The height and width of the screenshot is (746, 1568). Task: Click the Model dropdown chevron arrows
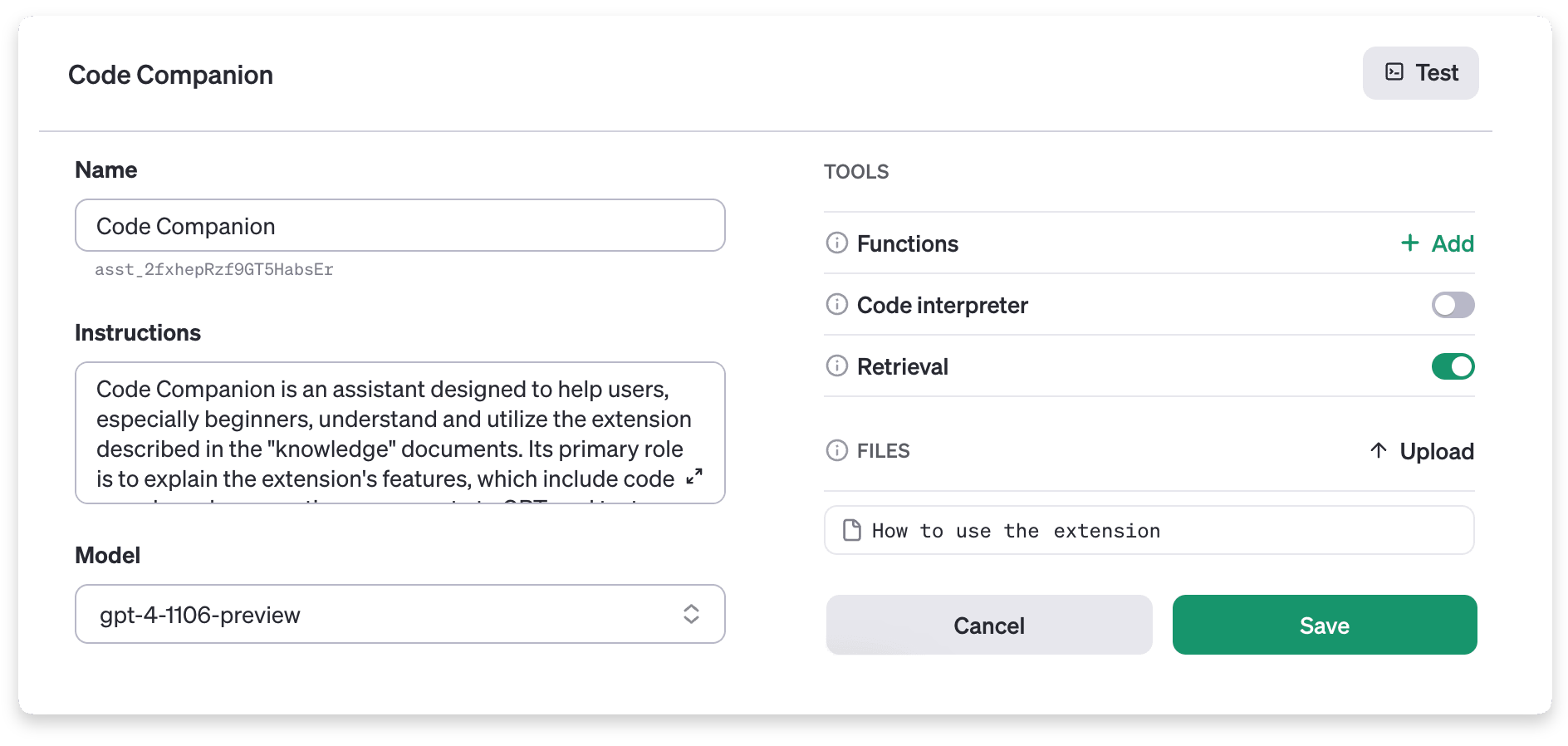pyautogui.click(x=691, y=614)
